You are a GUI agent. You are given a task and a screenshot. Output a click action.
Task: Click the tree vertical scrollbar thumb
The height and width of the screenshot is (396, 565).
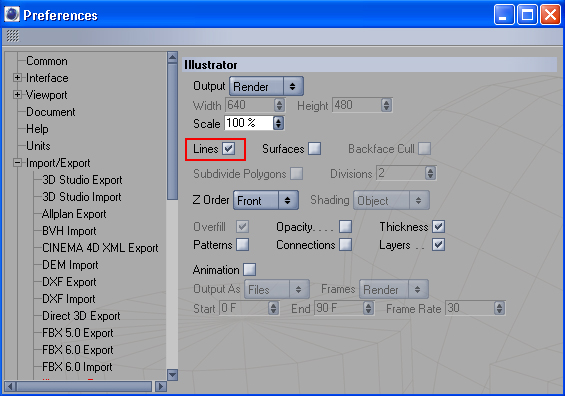click(173, 131)
